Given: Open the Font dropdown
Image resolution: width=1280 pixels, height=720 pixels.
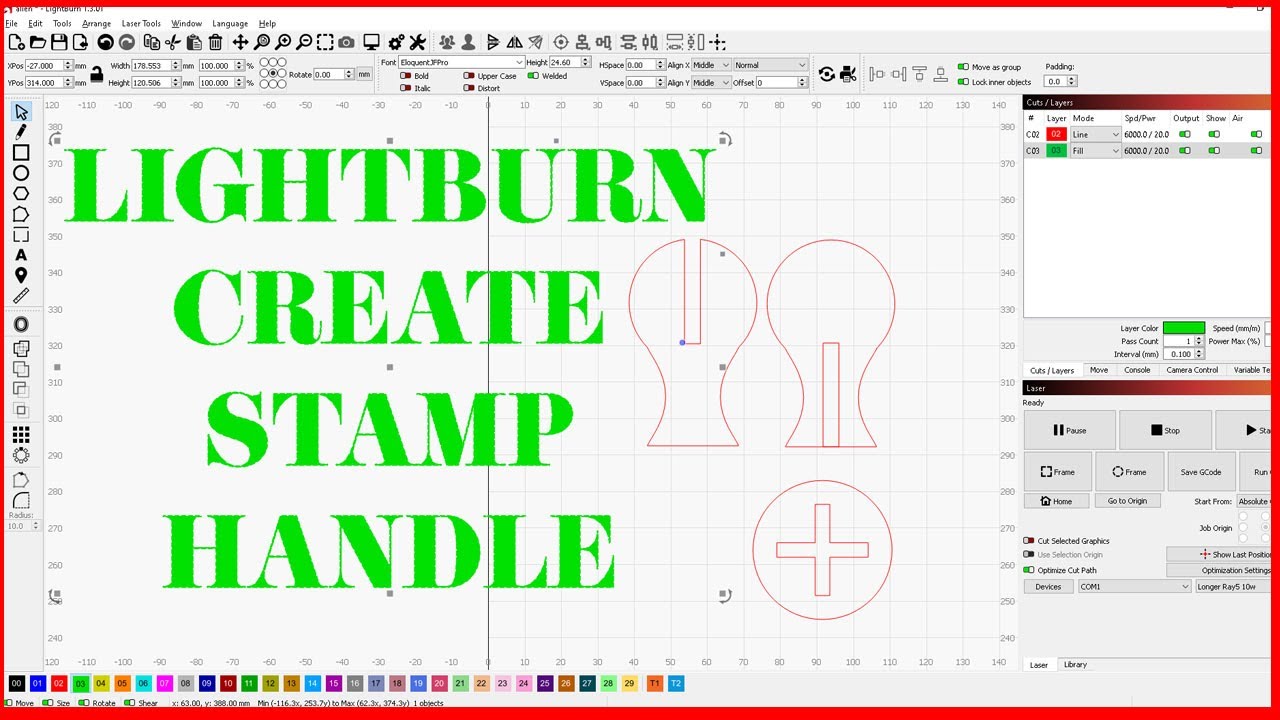Looking at the screenshot, I should click(x=461, y=63).
